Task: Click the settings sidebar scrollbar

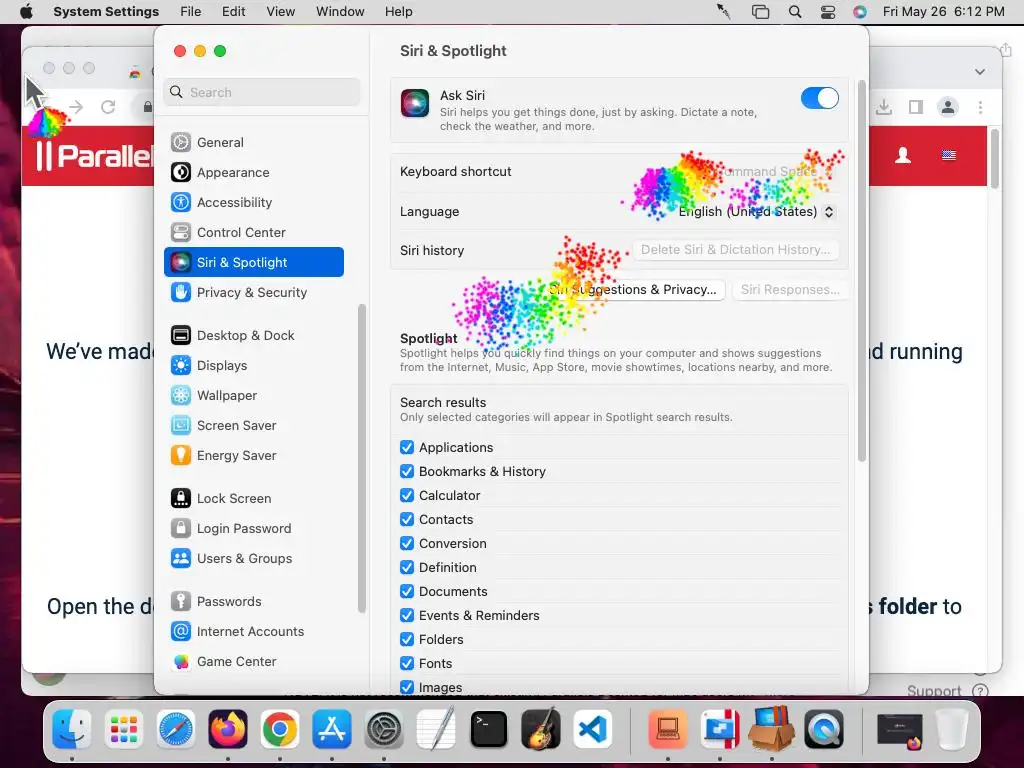Action: tap(361, 458)
